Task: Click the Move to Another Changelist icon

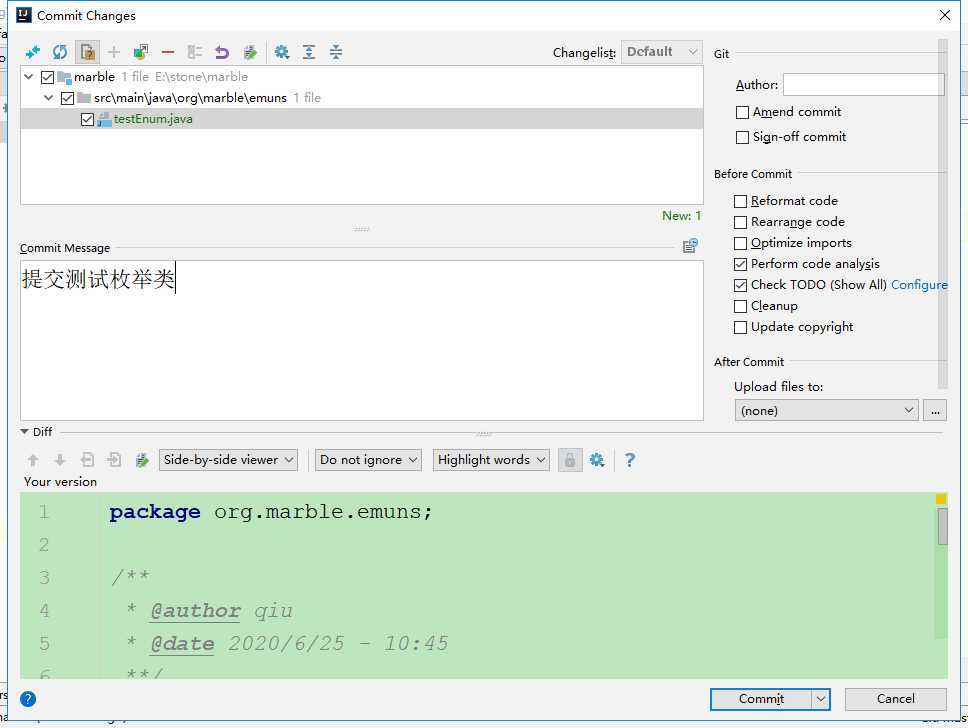Action: tap(141, 52)
